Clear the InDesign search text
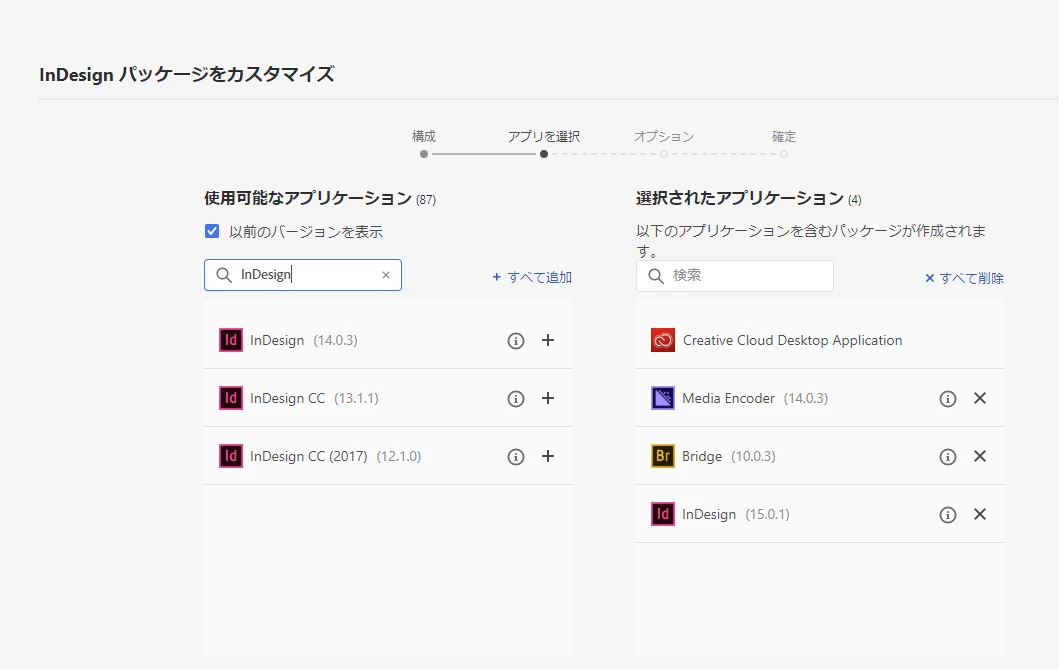The image size is (1059, 670). (386, 275)
